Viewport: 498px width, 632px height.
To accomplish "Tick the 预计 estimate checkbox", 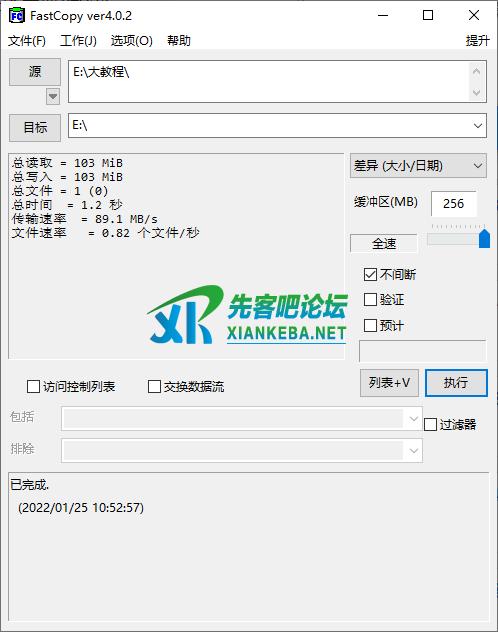I will [370, 325].
